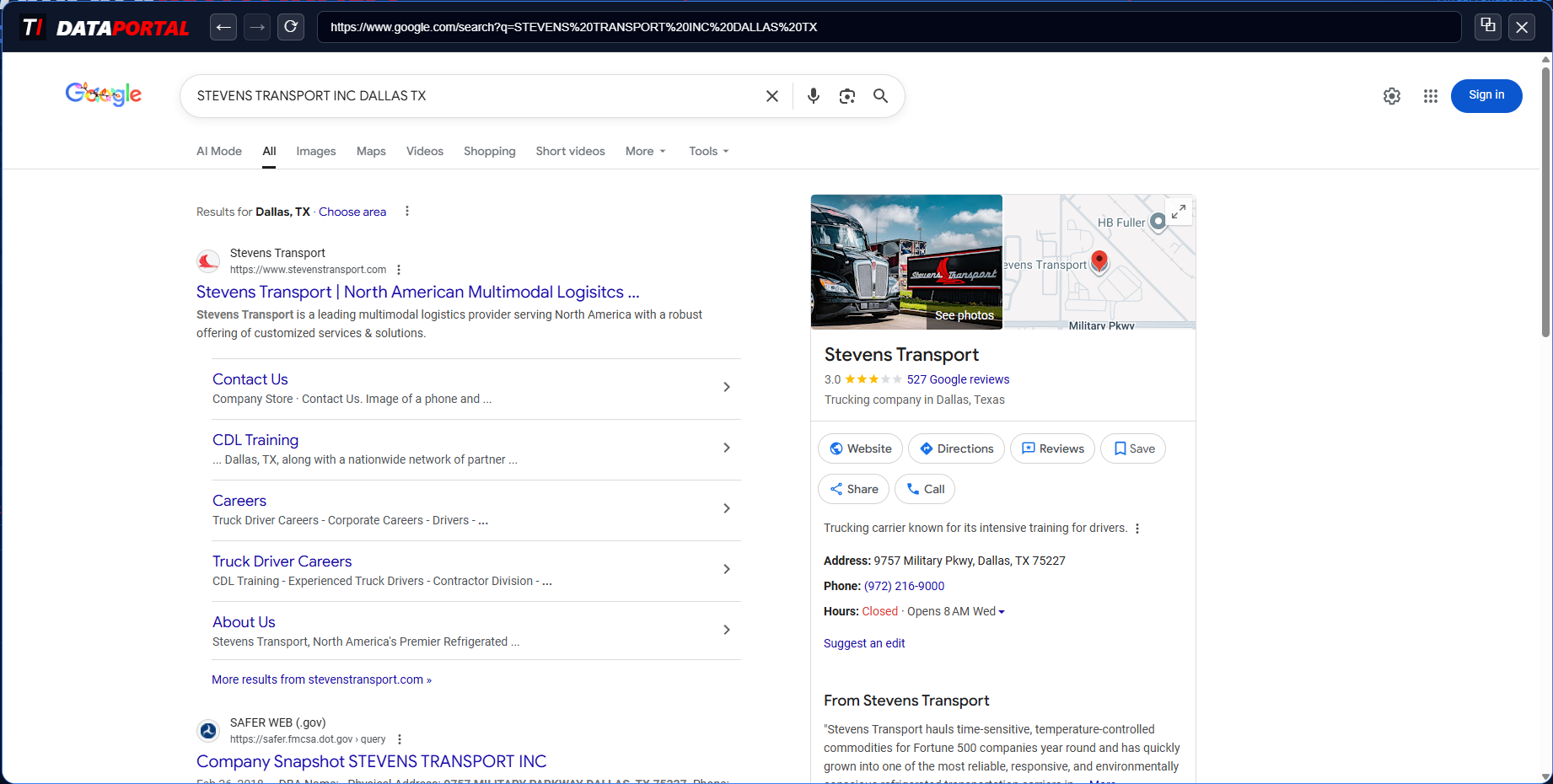Run the search with the magnifier icon
The height and width of the screenshot is (784, 1553).
[x=880, y=95]
